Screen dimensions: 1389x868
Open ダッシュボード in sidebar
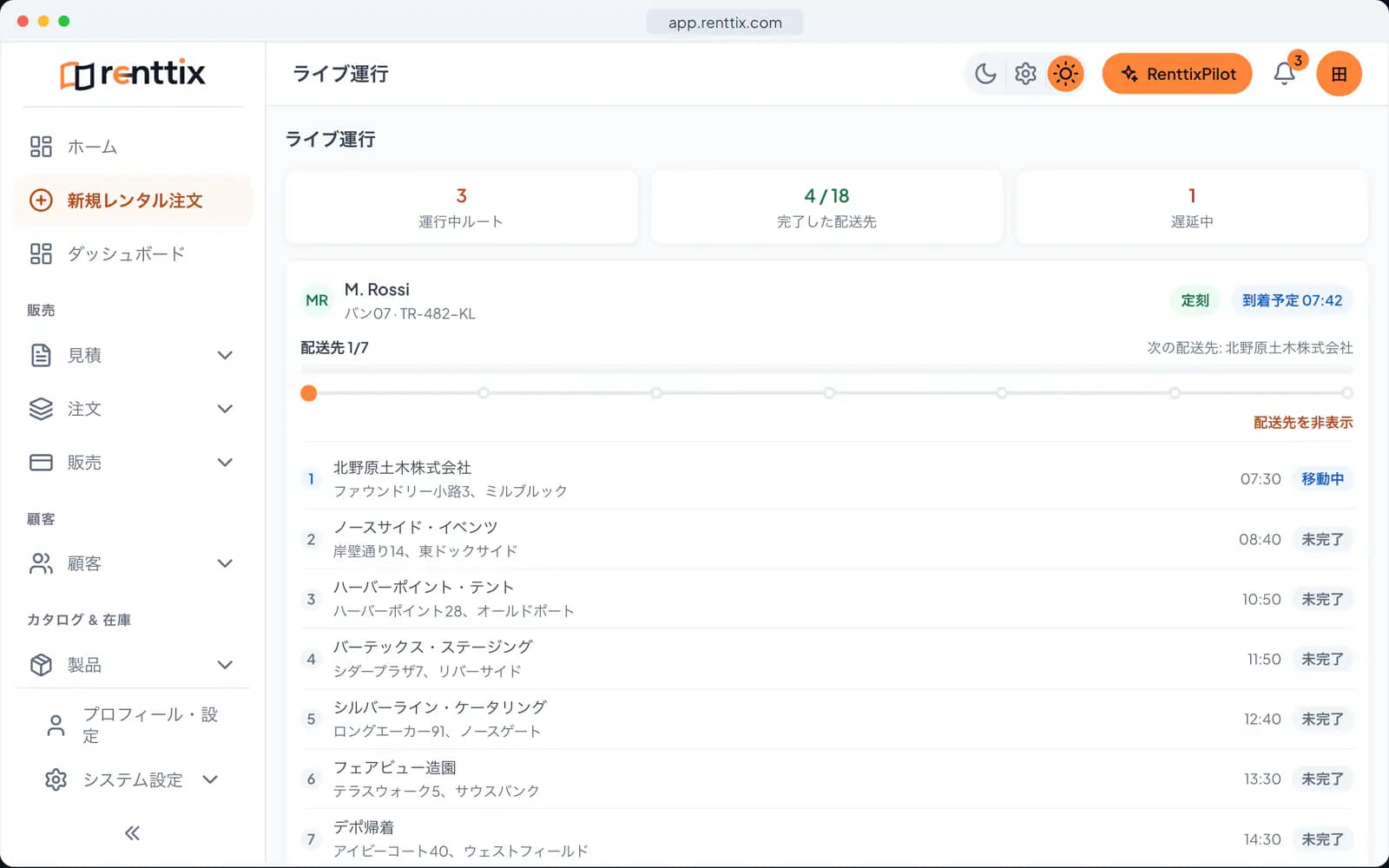[x=133, y=254]
